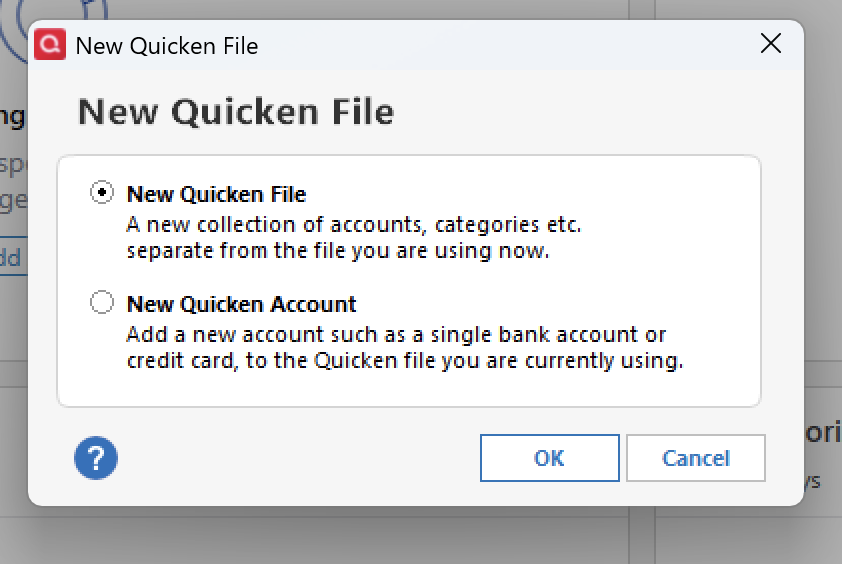
Task: Click the cut-off "ys" text below the "ori" text
Action: [813, 481]
